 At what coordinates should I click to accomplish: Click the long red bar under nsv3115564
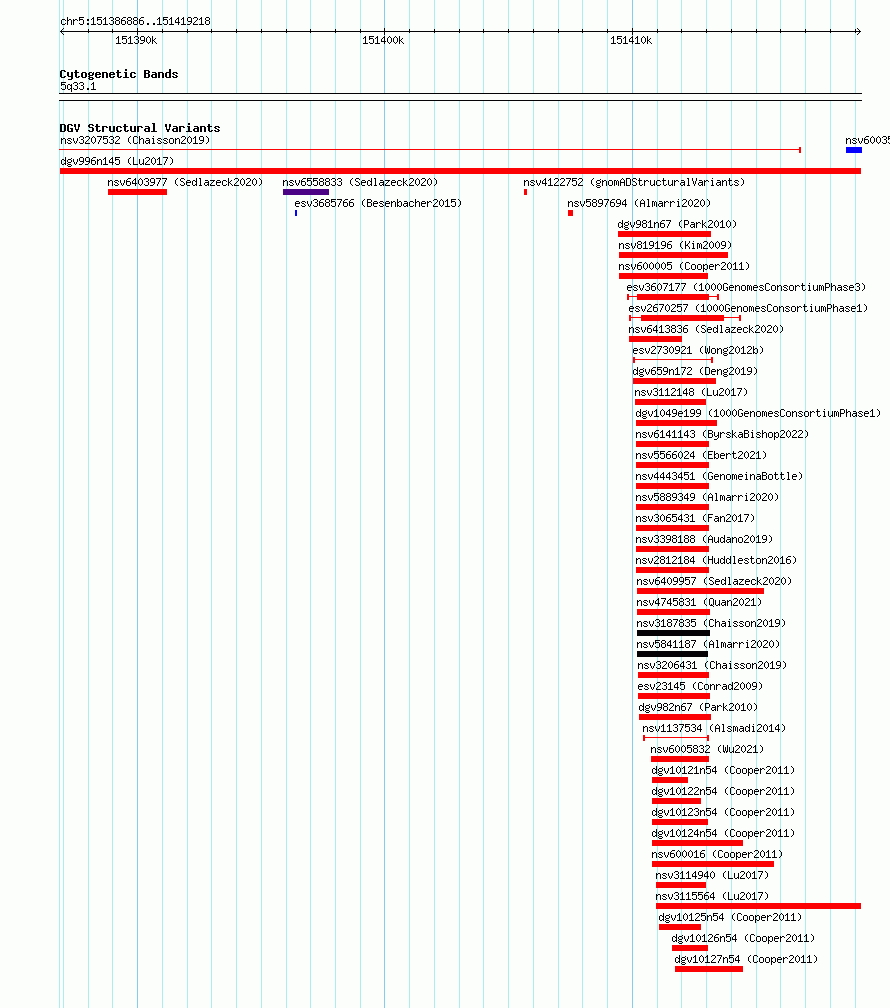click(x=759, y=906)
